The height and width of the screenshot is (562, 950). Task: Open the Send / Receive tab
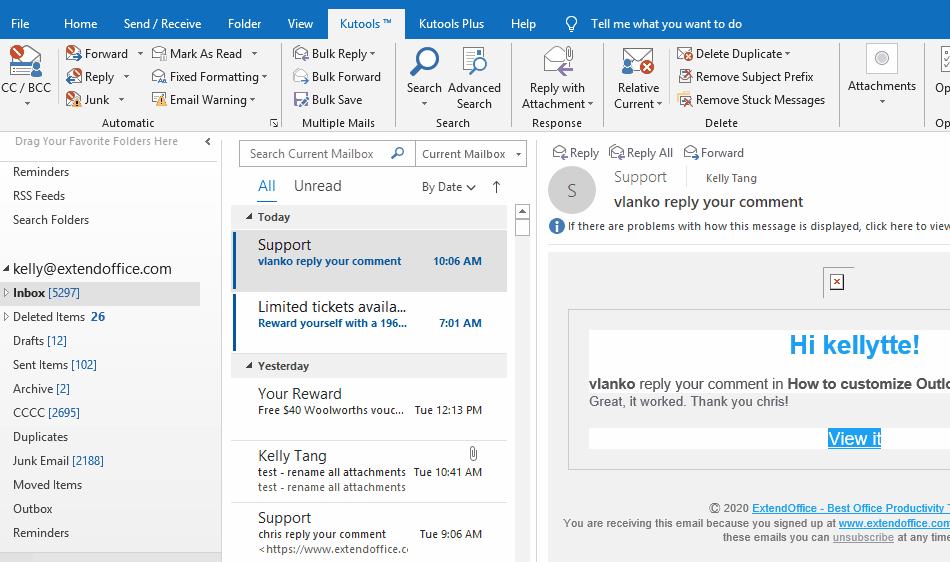coord(162,23)
